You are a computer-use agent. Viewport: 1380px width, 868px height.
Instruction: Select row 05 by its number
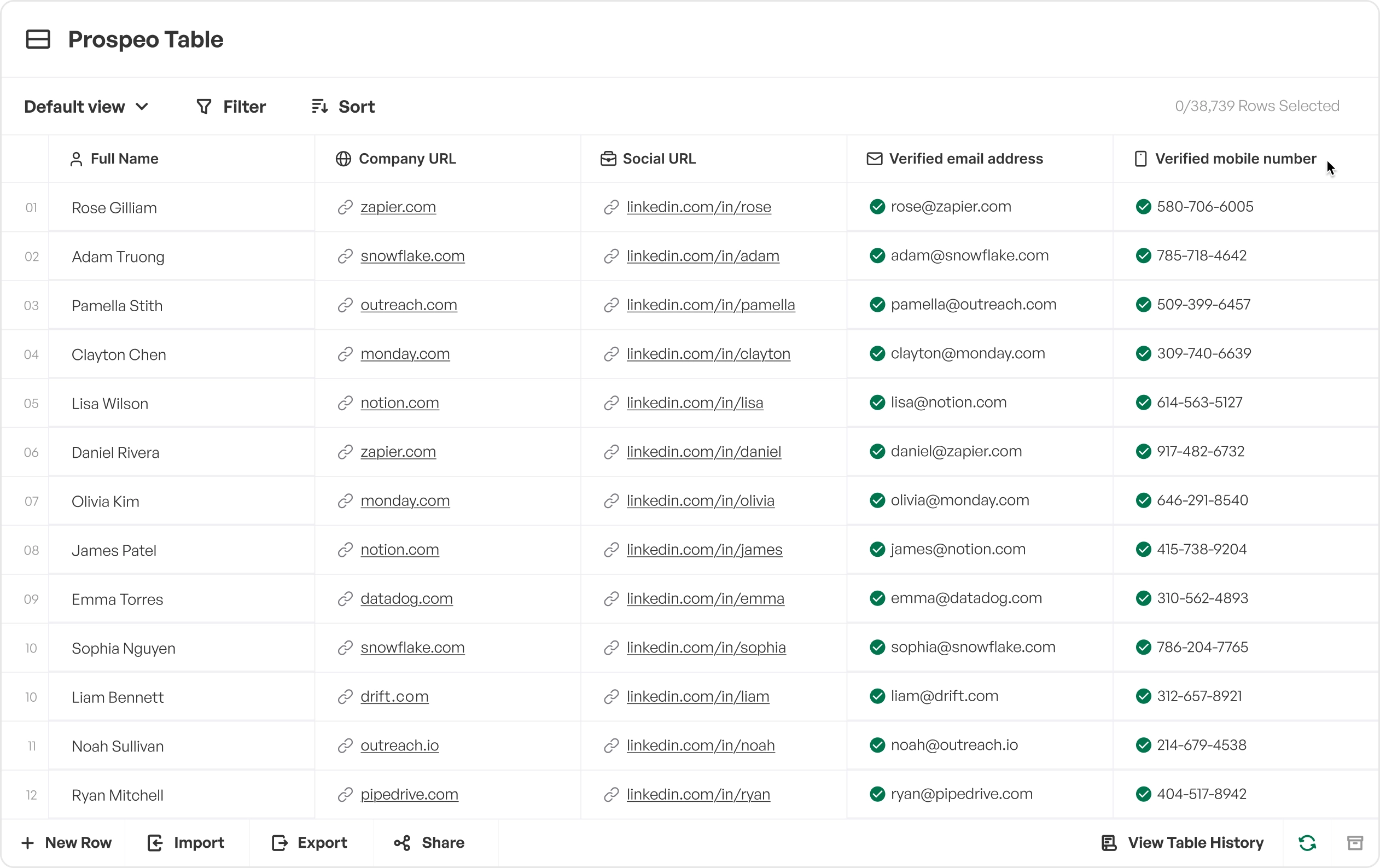point(31,403)
